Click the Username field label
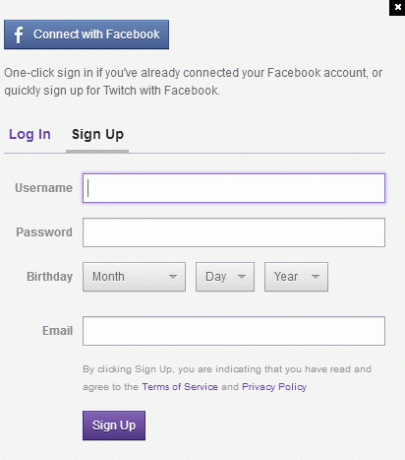Screen dimensions: 405x460 point(44,188)
